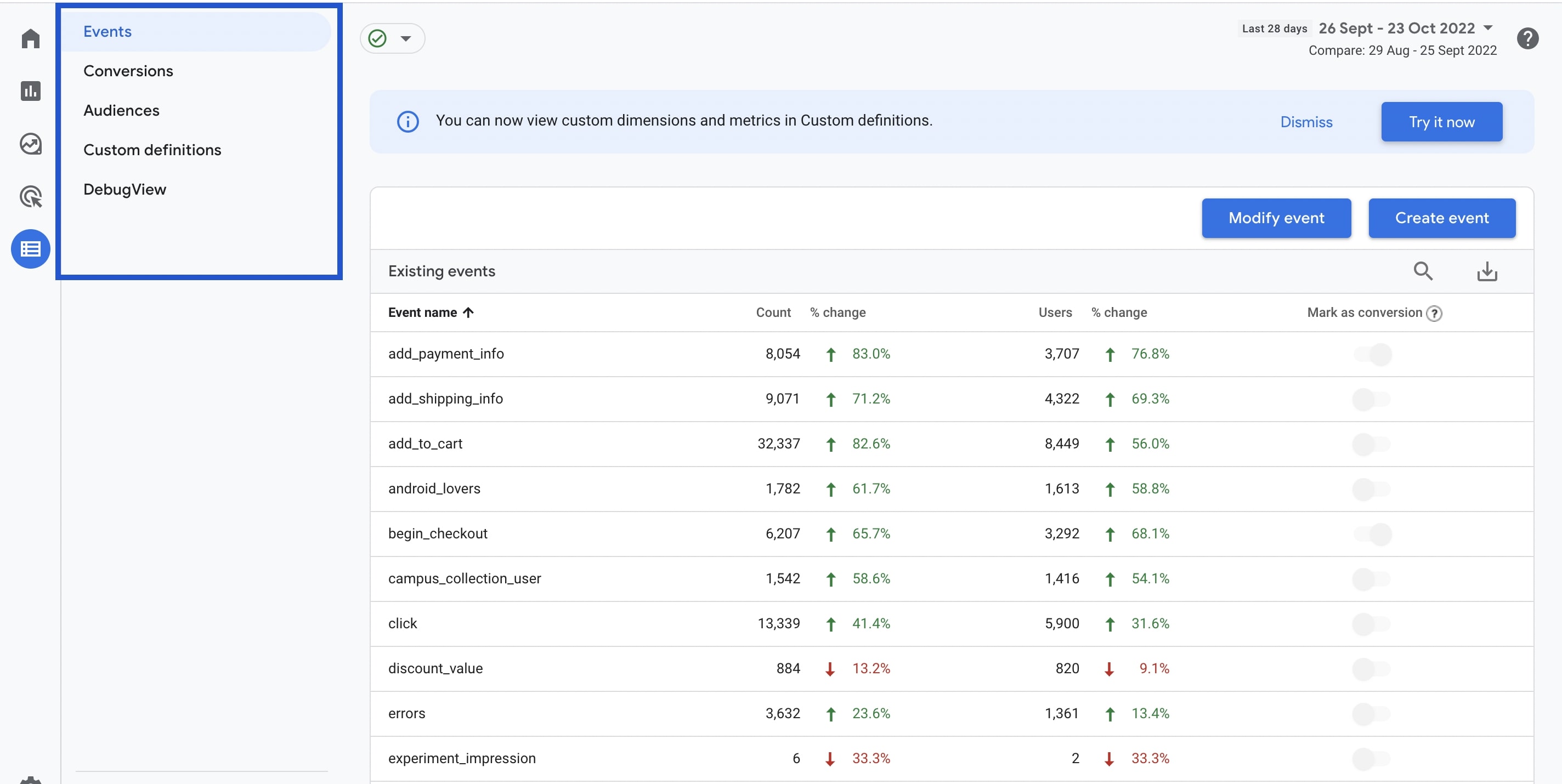This screenshot has width=1562, height=784.
Task: Click the errors event name
Action: [x=406, y=714]
